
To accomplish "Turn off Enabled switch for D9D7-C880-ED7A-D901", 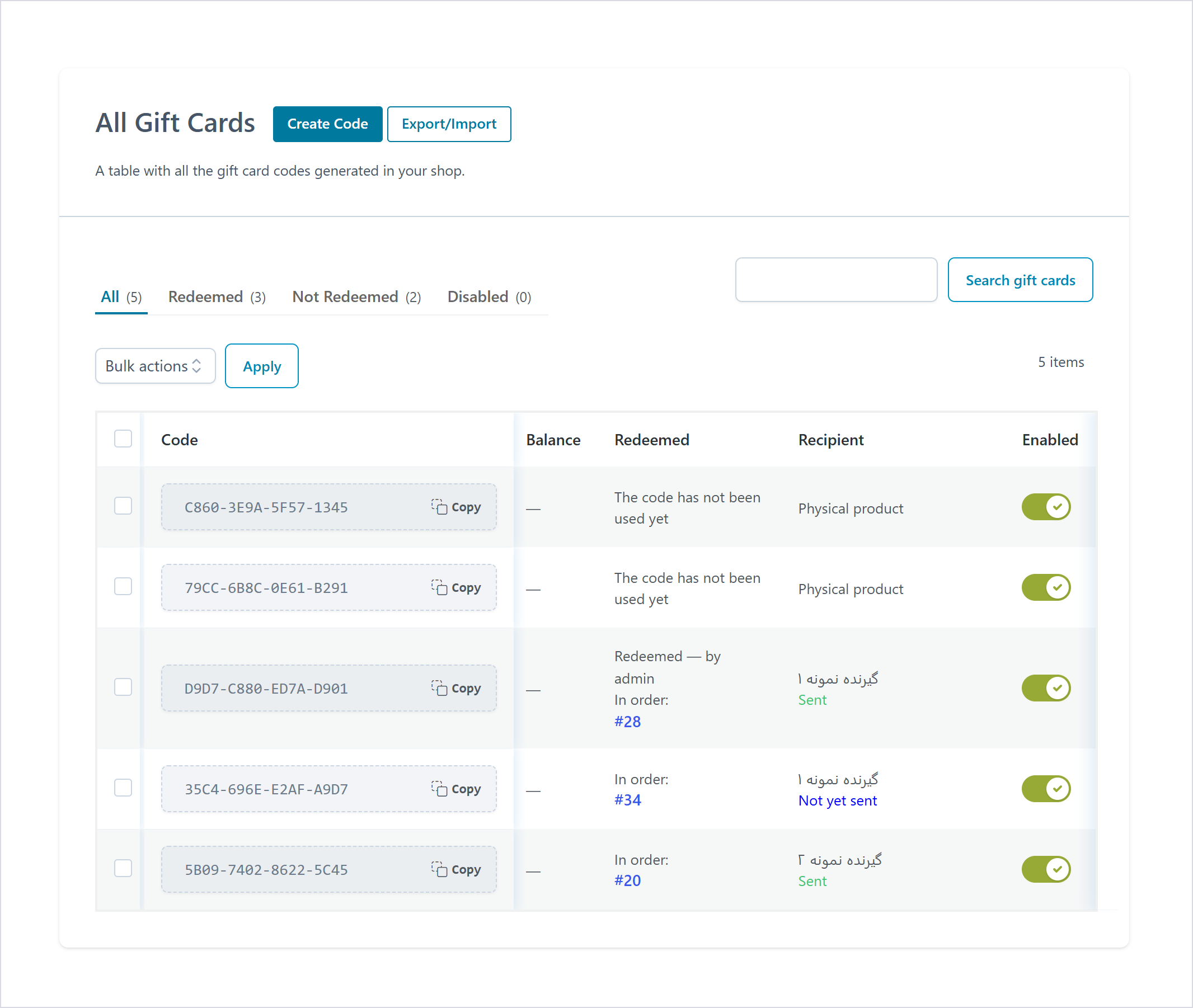I will point(1046,689).
